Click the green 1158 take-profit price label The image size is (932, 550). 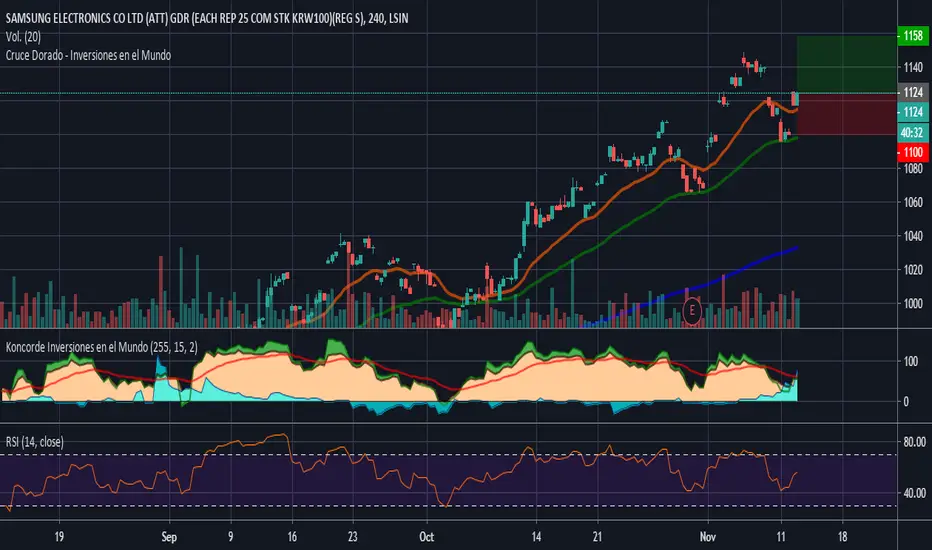click(x=912, y=36)
